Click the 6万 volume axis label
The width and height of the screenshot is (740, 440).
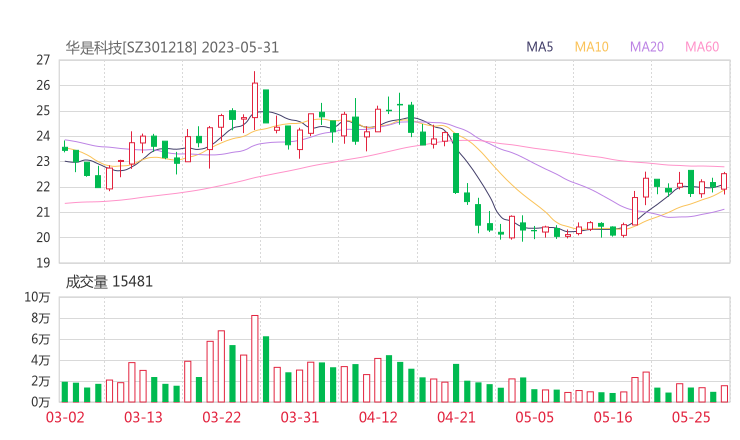[41, 339]
